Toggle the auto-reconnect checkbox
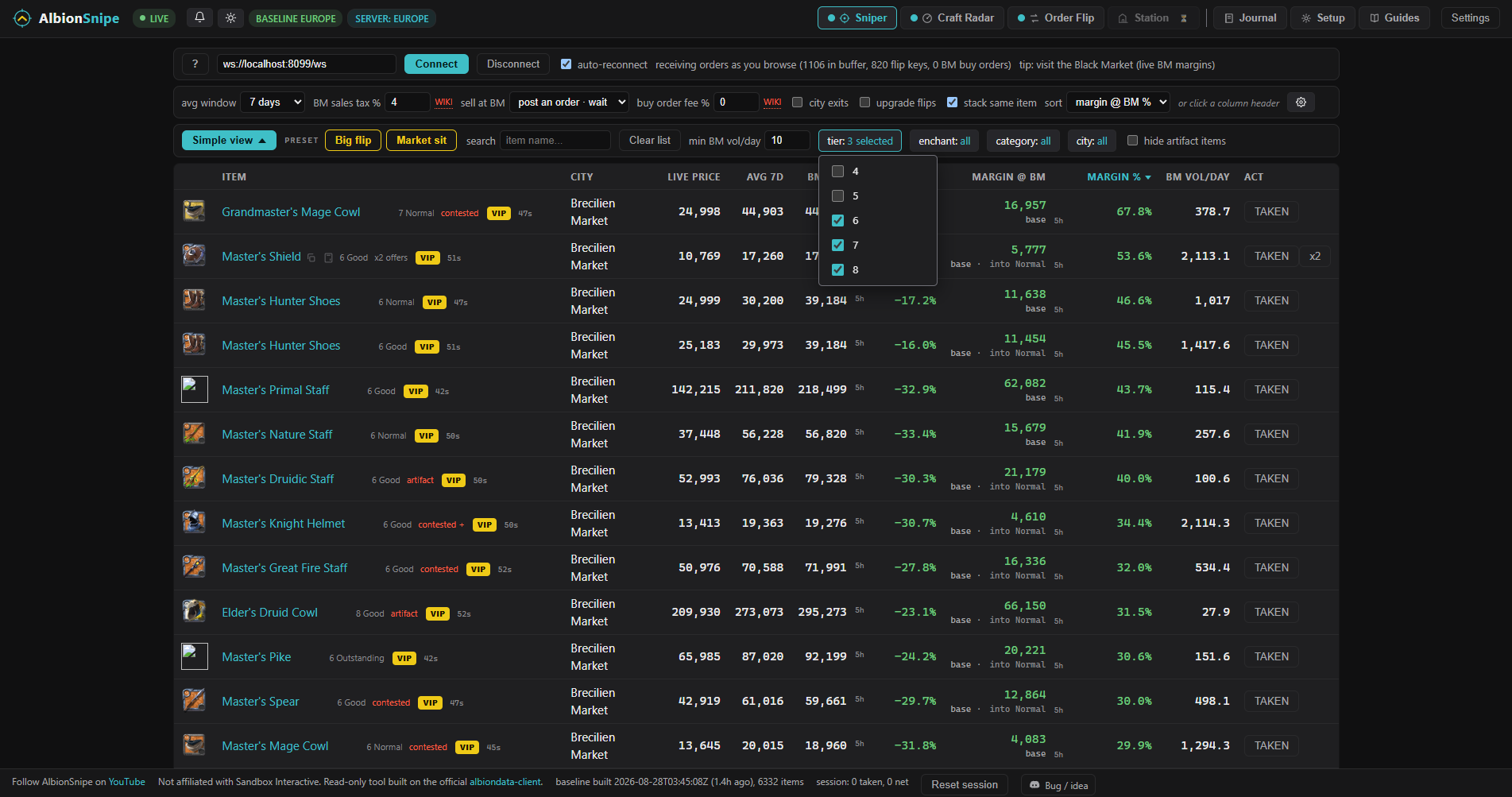Image resolution: width=1512 pixels, height=797 pixels. click(x=566, y=64)
